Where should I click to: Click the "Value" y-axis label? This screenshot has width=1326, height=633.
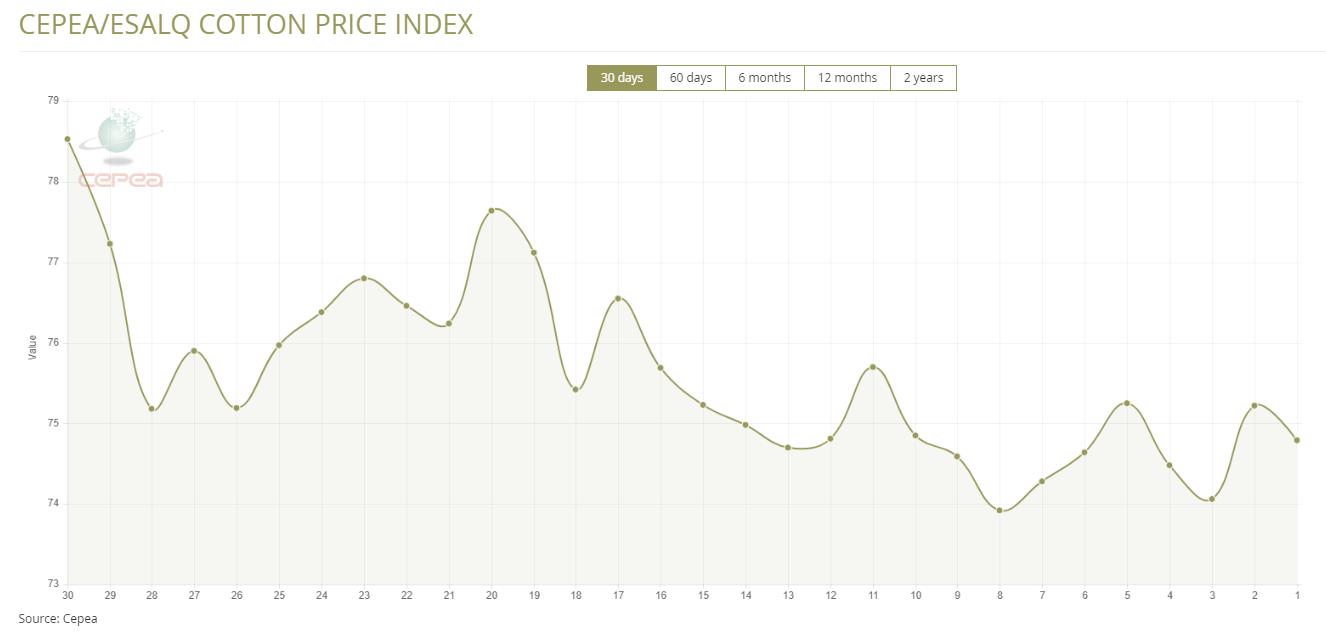(x=32, y=347)
